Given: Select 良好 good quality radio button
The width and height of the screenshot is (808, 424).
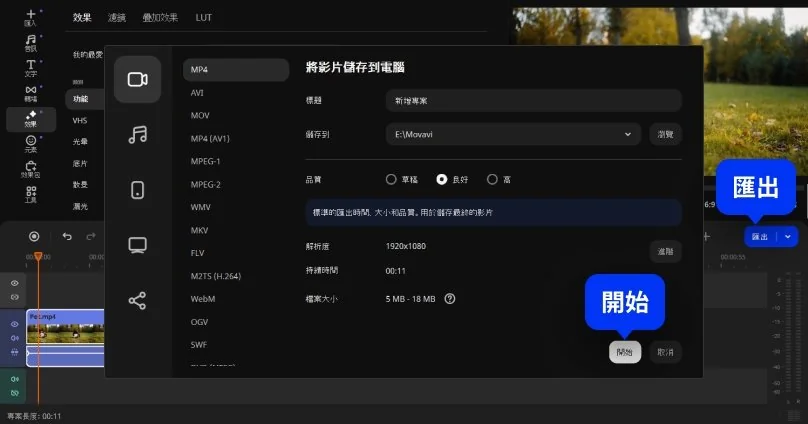Looking at the screenshot, I should click(x=442, y=179).
